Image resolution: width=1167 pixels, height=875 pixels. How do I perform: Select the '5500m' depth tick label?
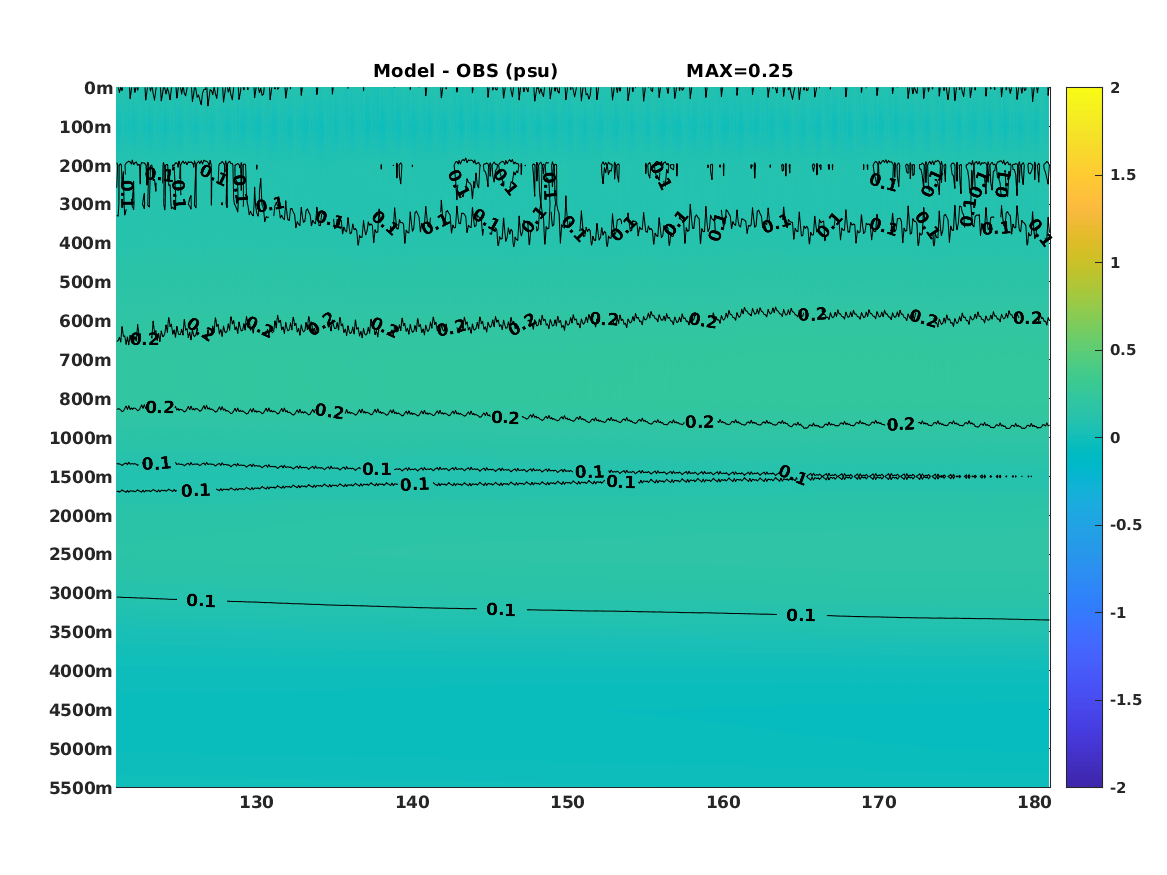point(81,787)
